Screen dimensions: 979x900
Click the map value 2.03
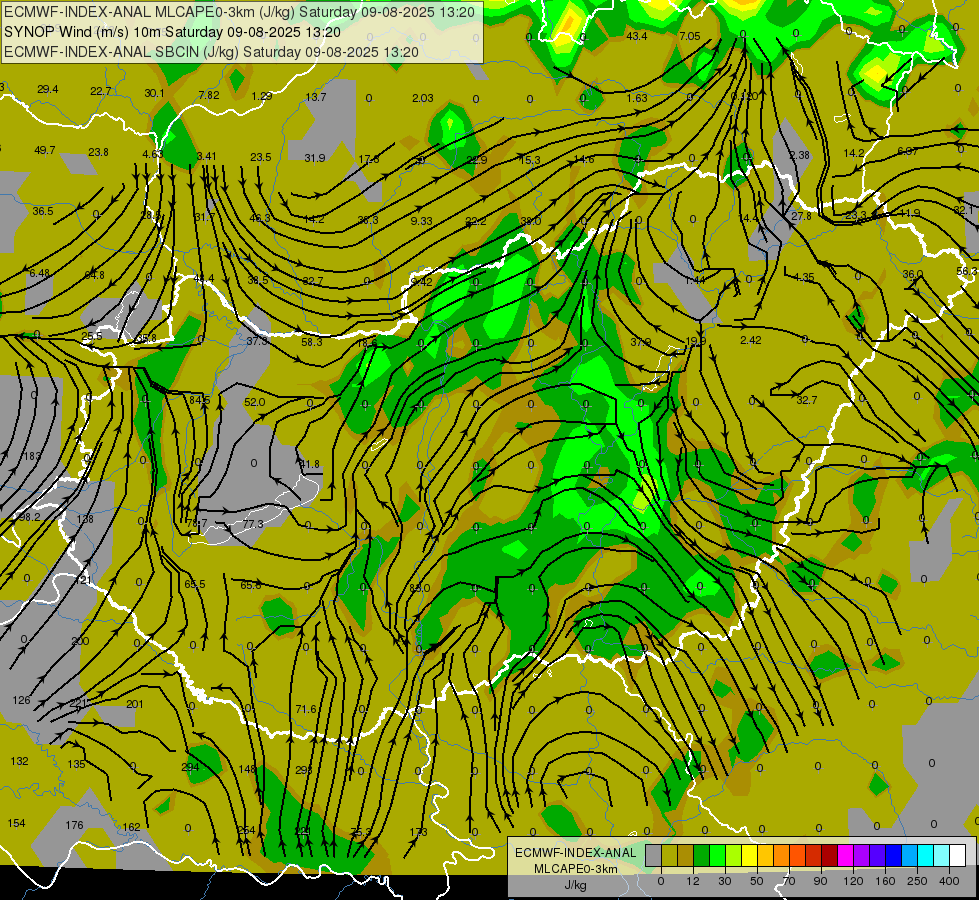pos(423,98)
